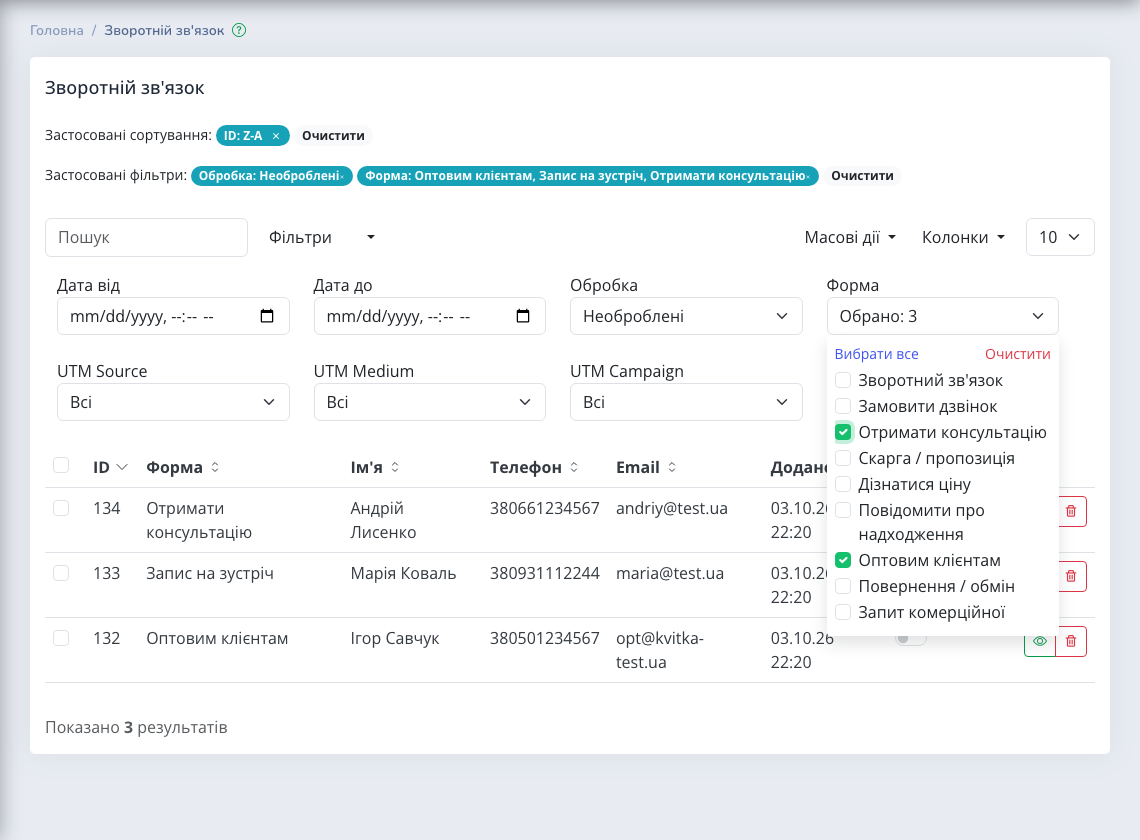
Task: Delete record 134 with trash icon
Action: (1071, 511)
